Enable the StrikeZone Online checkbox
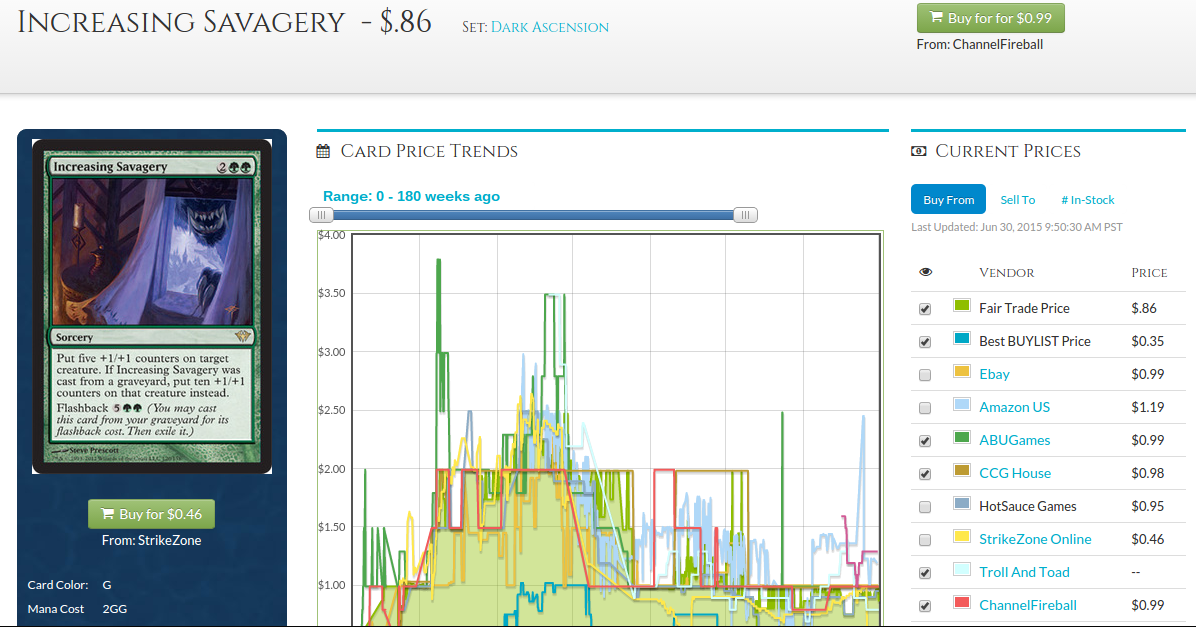The height and width of the screenshot is (627, 1196). point(925,540)
